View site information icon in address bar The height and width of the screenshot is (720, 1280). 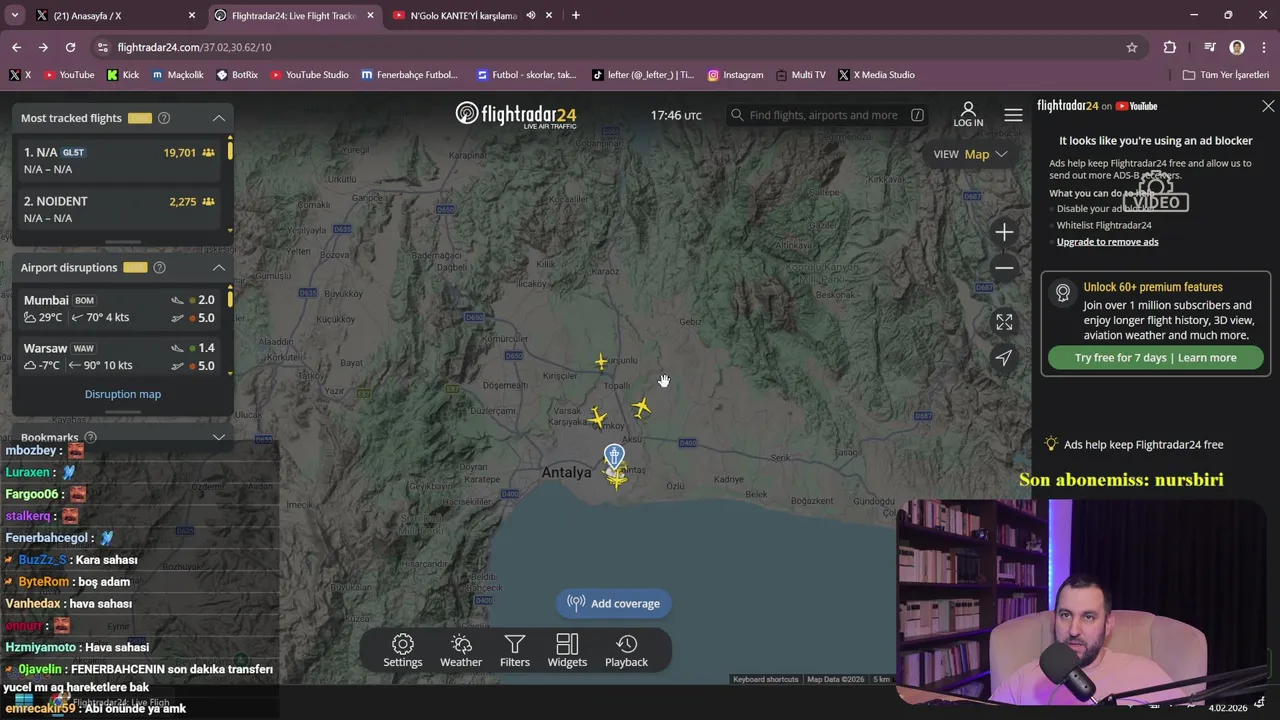pos(102,47)
